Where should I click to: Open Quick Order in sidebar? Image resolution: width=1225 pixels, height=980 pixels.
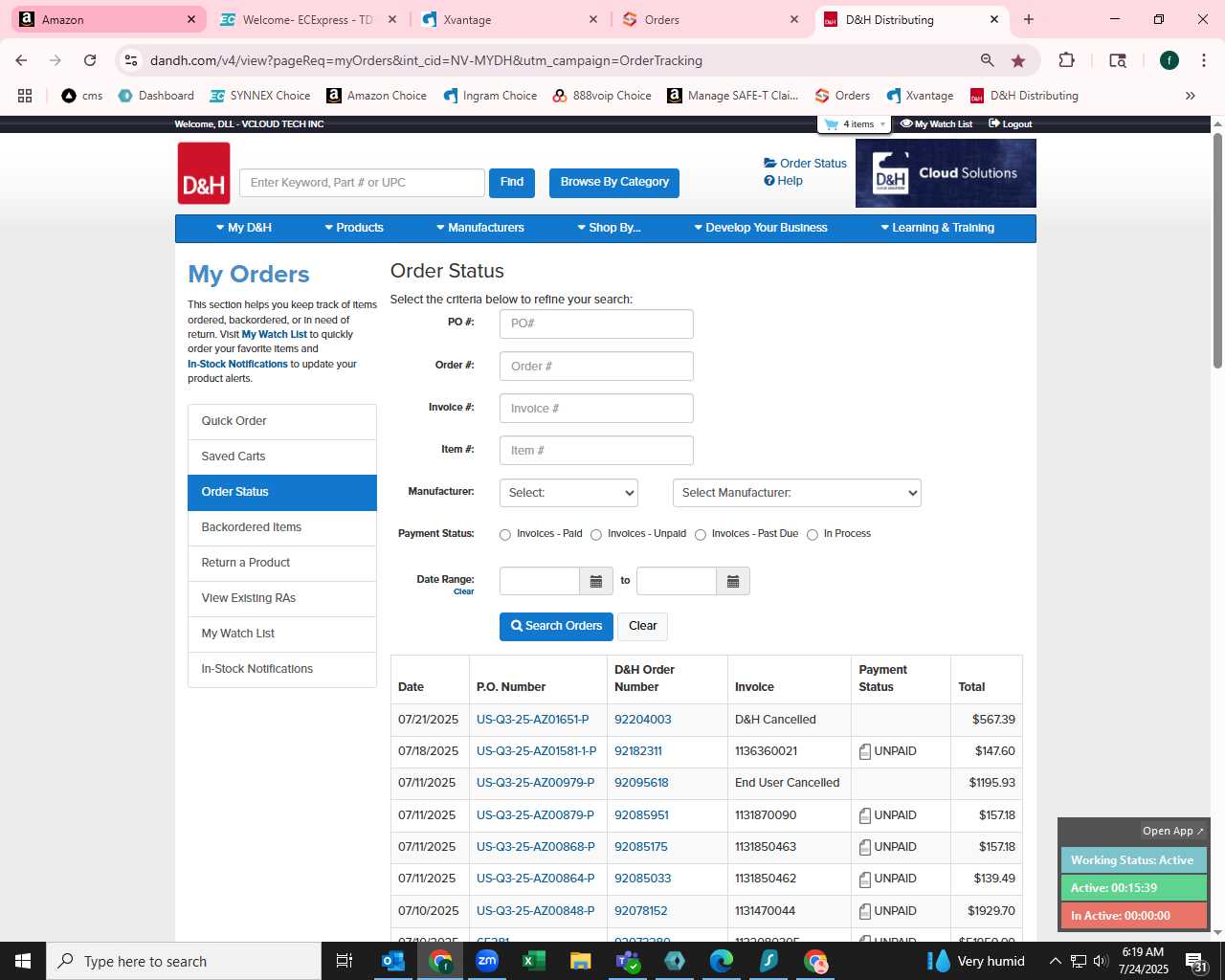pyautogui.click(x=282, y=421)
